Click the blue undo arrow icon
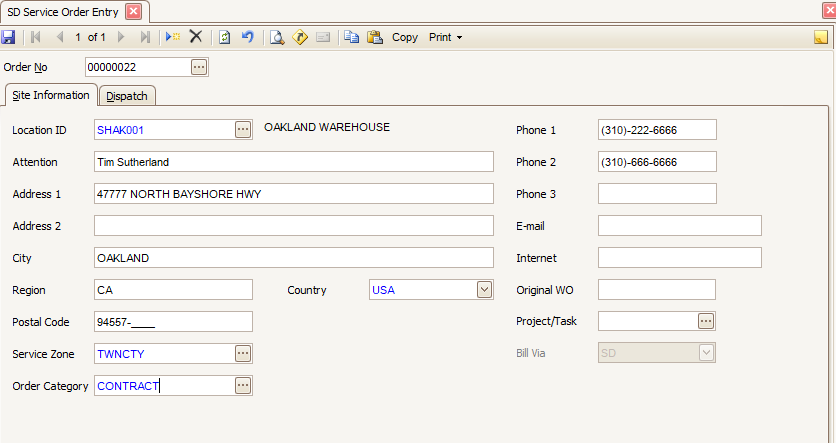Viewport: 836px width, 443px height. [x=246, y=37]
